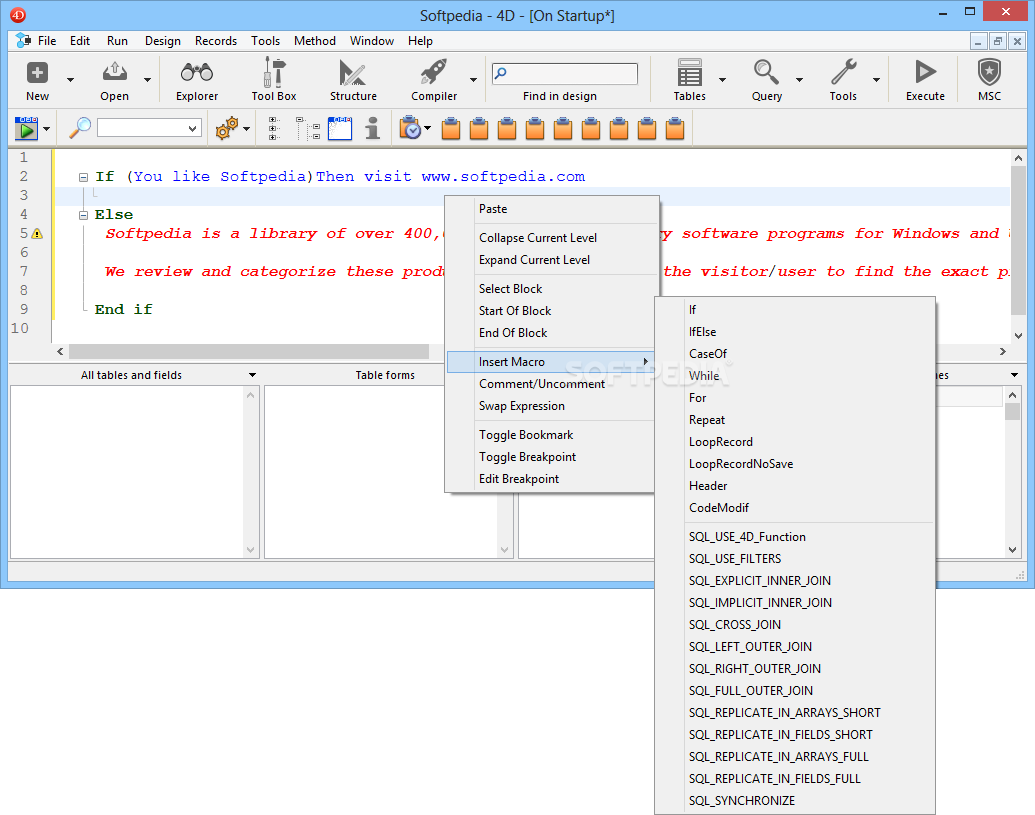The image size is (1035, 815).
Task: Expand the Open button dropdown arrow
Action: click(147, 79)
